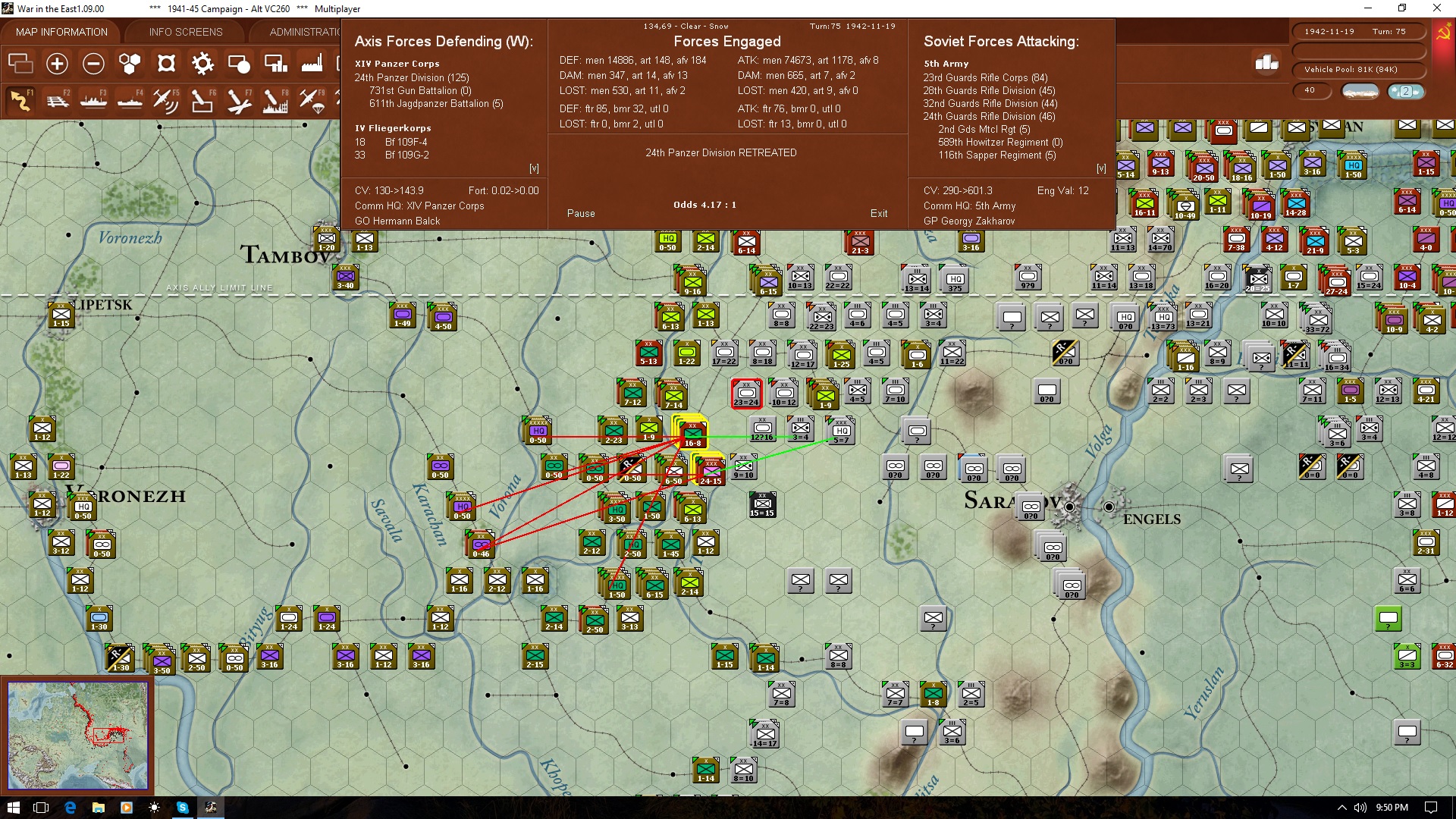Toggle the hex grid icon
1456x819 pixels.
click(x=130, y=64)
